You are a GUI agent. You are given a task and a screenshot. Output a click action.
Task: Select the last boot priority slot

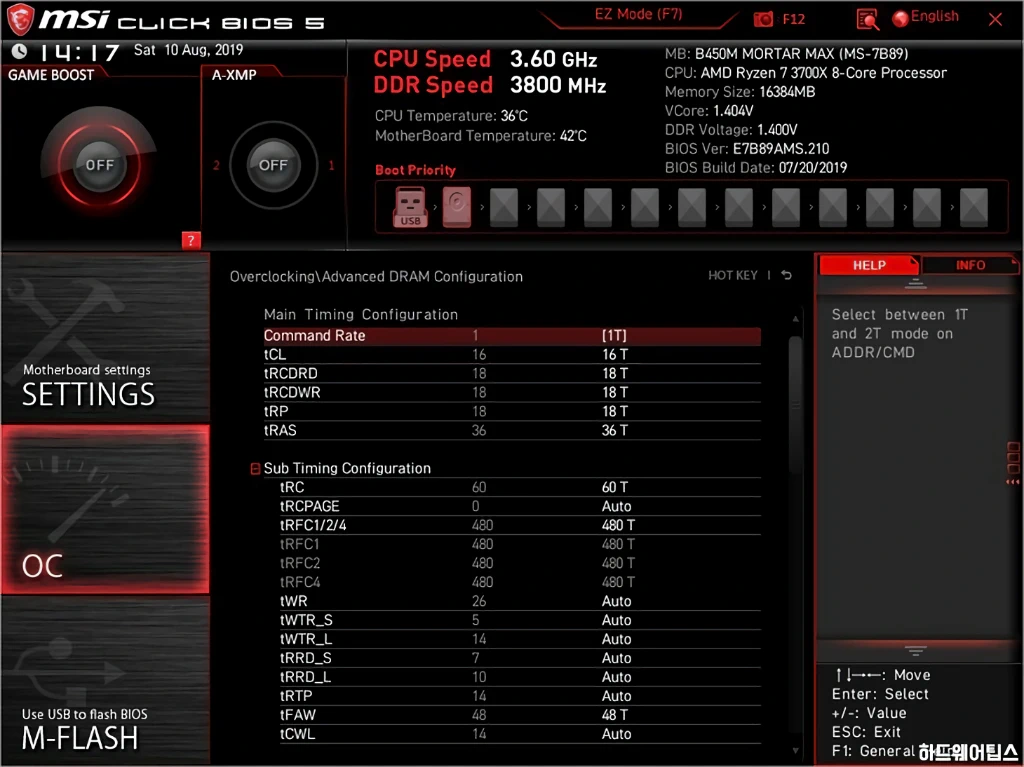pyautogui.click(x=973, y=207)
